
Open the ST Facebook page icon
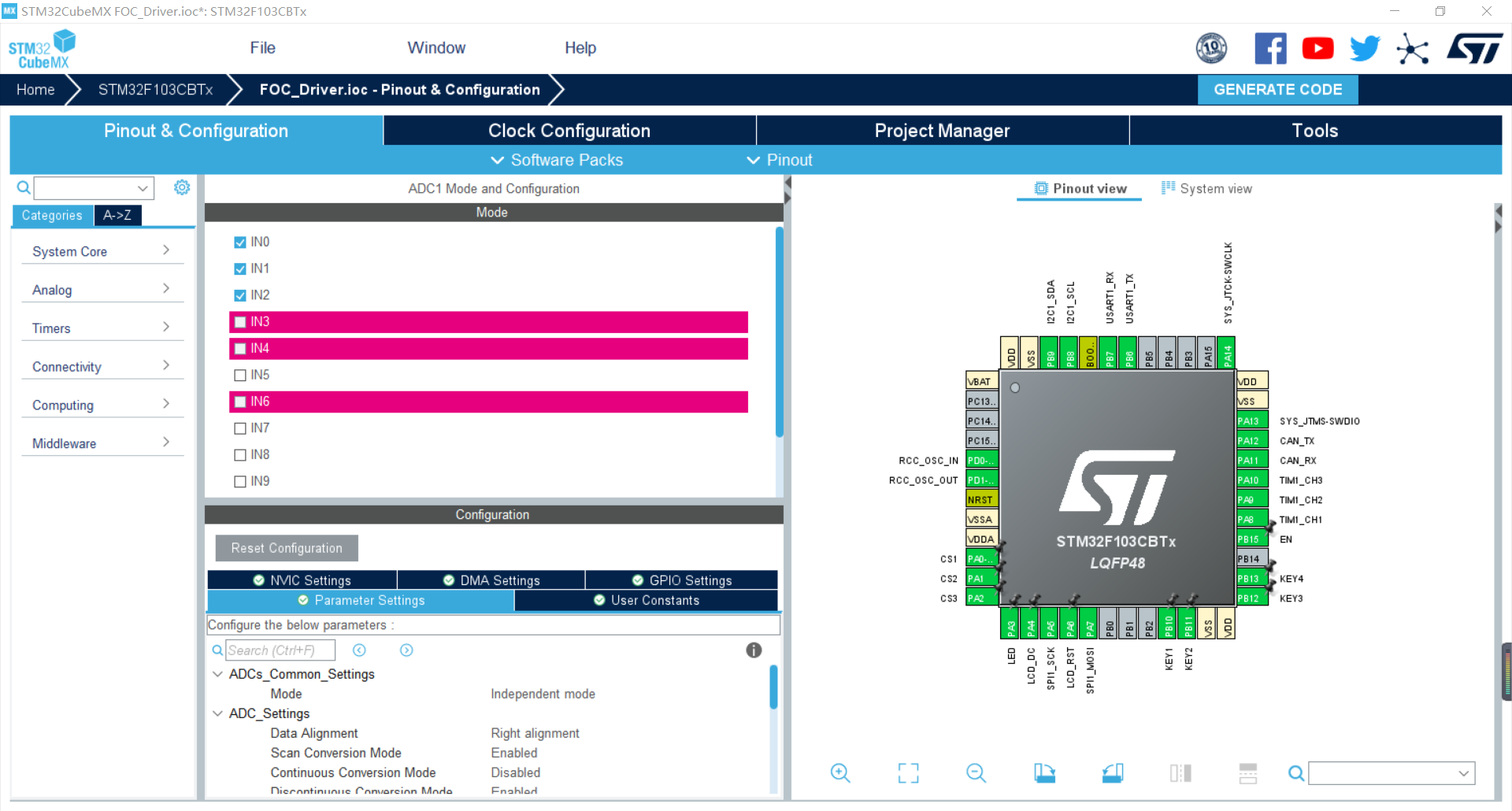(x=1270, y=49)
